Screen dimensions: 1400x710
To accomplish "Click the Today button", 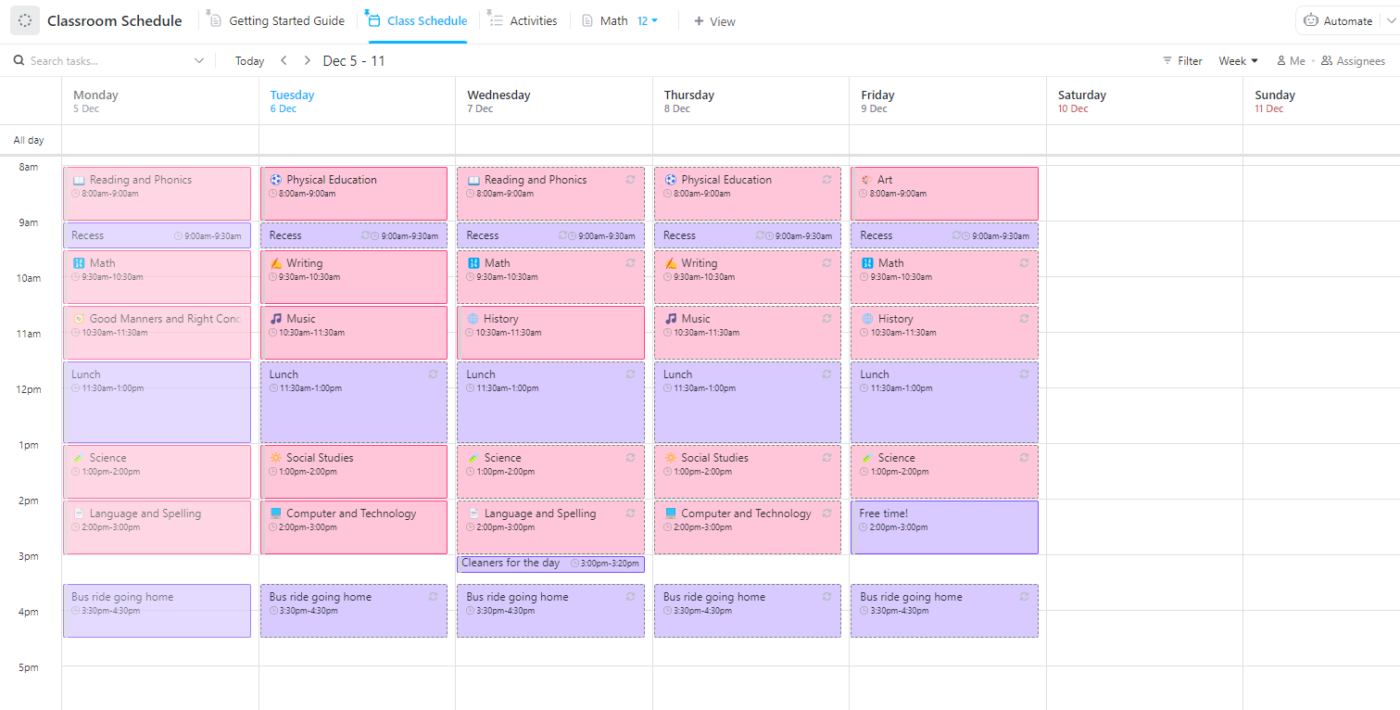I will pos(249,61).
